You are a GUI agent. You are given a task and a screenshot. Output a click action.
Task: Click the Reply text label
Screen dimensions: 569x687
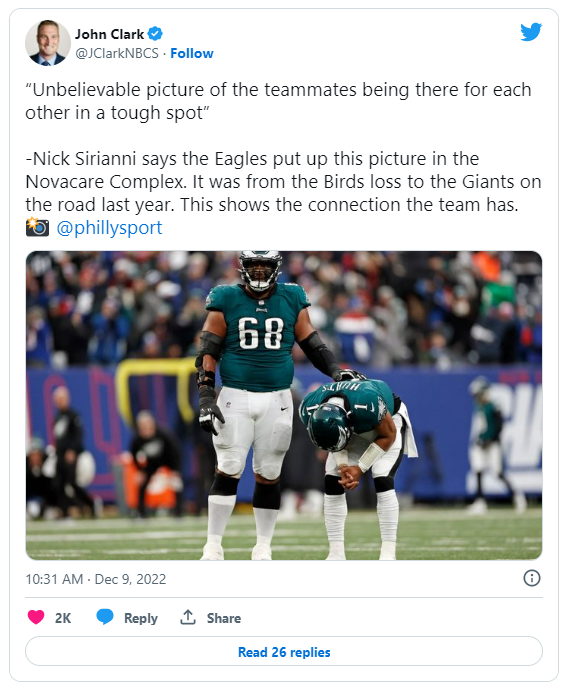(141, 618)
